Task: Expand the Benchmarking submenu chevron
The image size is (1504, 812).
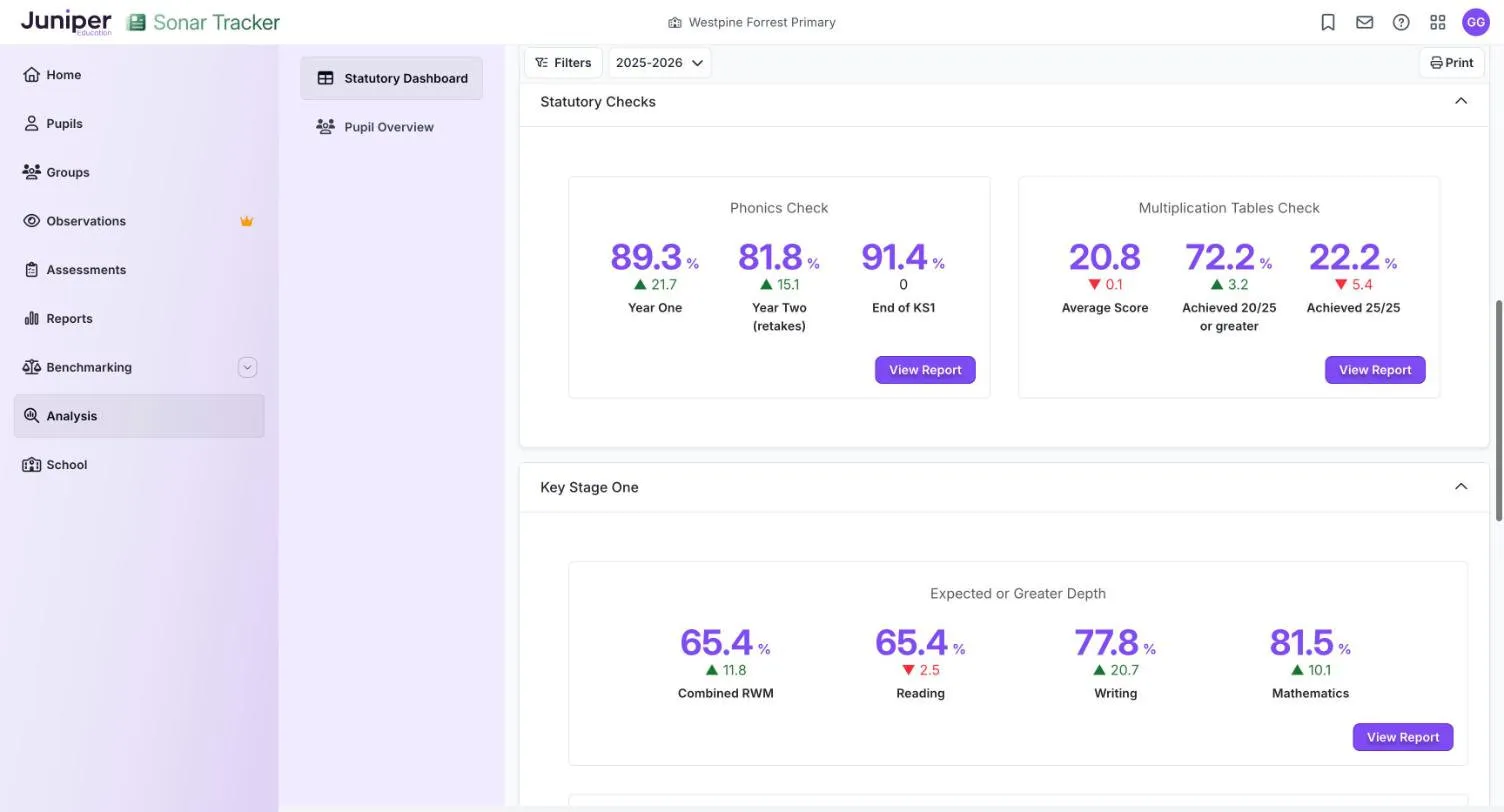Action: [247, 367]
